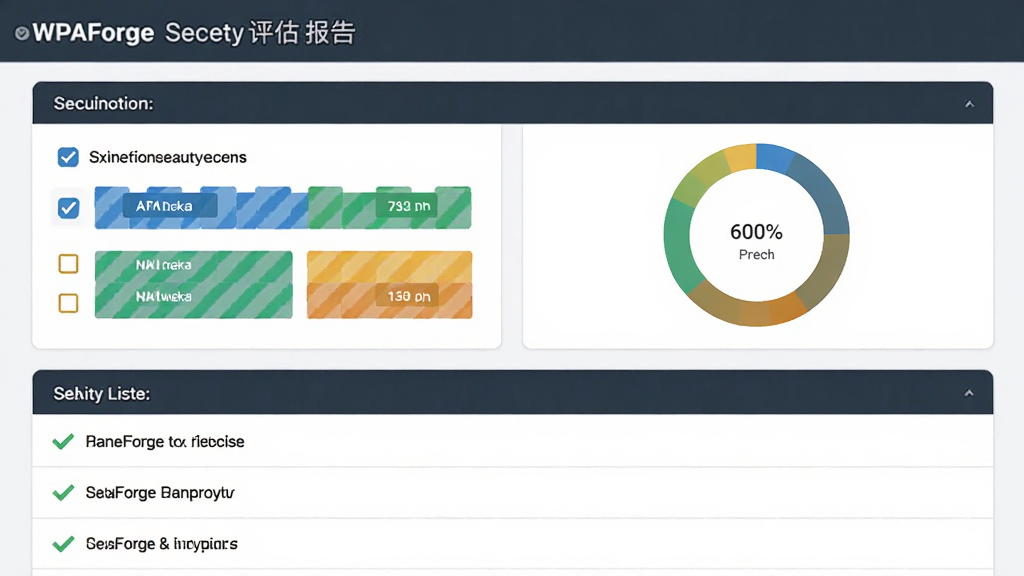
Task: Open the "SeisForge & incypiors" list row
Action: coord(513,544)
